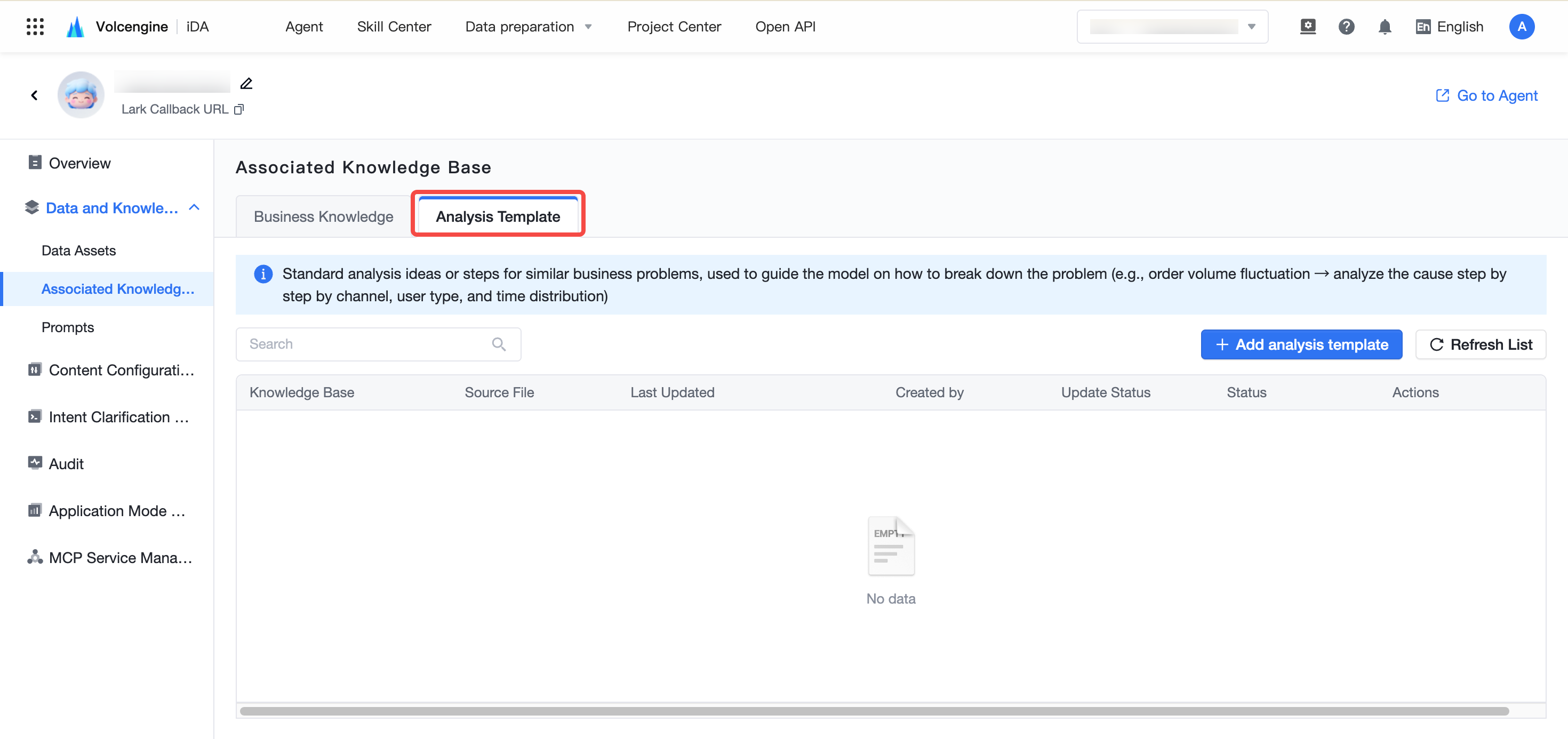Switch to the Business Knowledge tab
This screenshot has height=739, width=1568.
coord(323,216)
